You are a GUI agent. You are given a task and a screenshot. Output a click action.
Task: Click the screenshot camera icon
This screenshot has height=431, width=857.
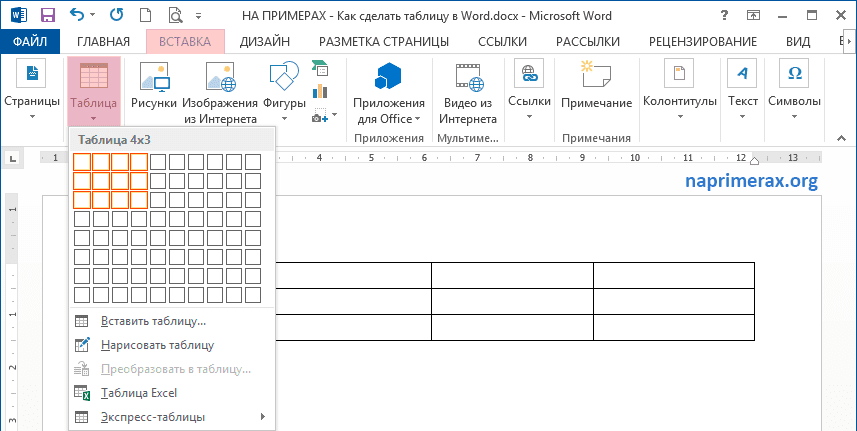[320, 115]
